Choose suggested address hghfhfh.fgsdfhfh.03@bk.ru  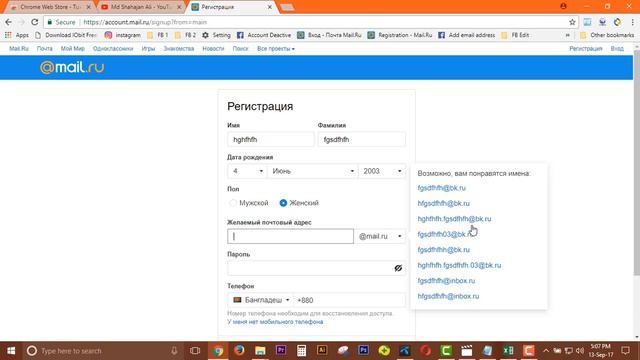(x=459, y=265)
